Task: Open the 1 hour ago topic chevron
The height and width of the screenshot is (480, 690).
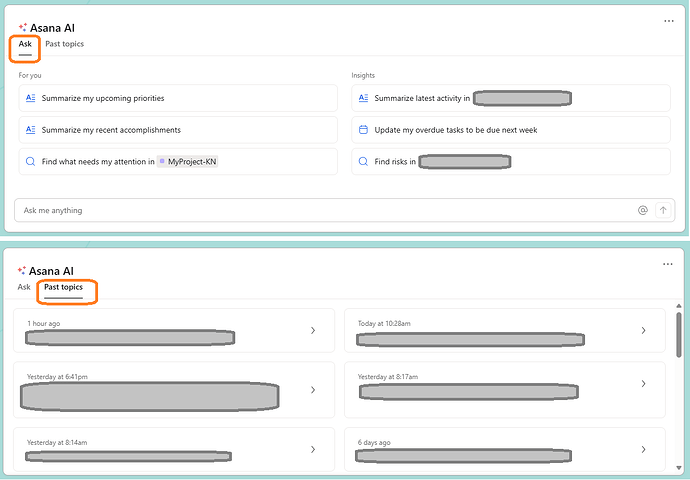Action: pyautogui.click(x=313, y=330)
